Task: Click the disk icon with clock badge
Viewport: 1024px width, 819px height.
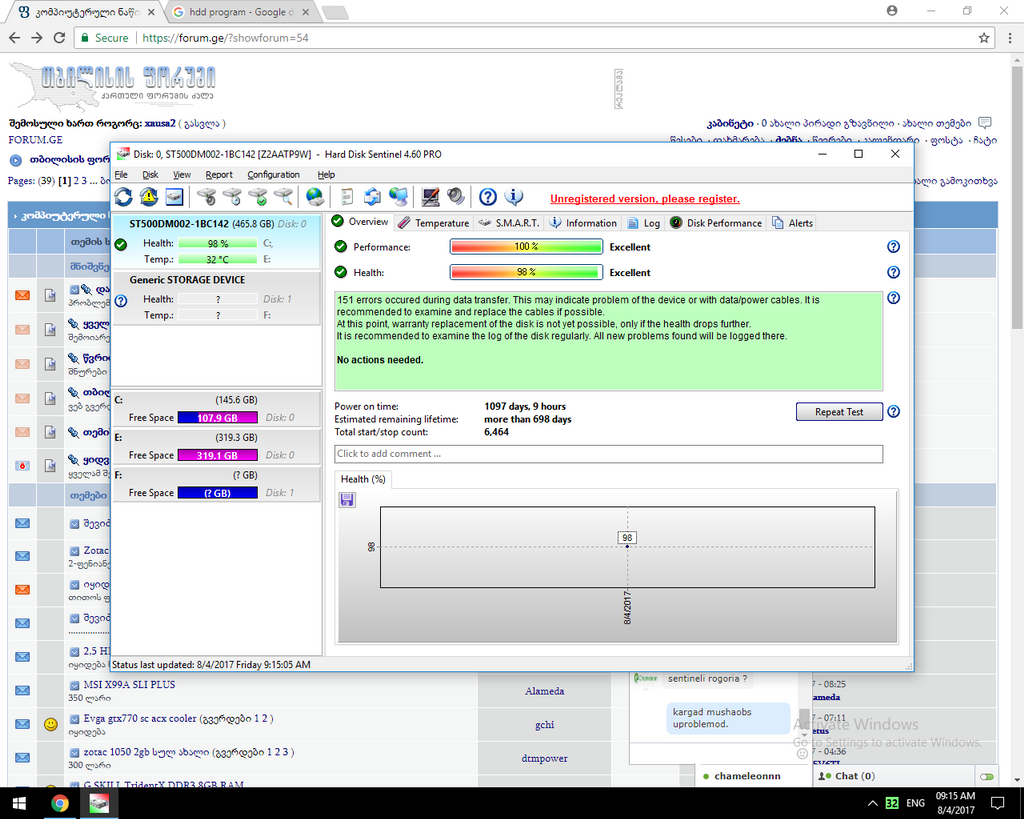Action: point(232,197)
